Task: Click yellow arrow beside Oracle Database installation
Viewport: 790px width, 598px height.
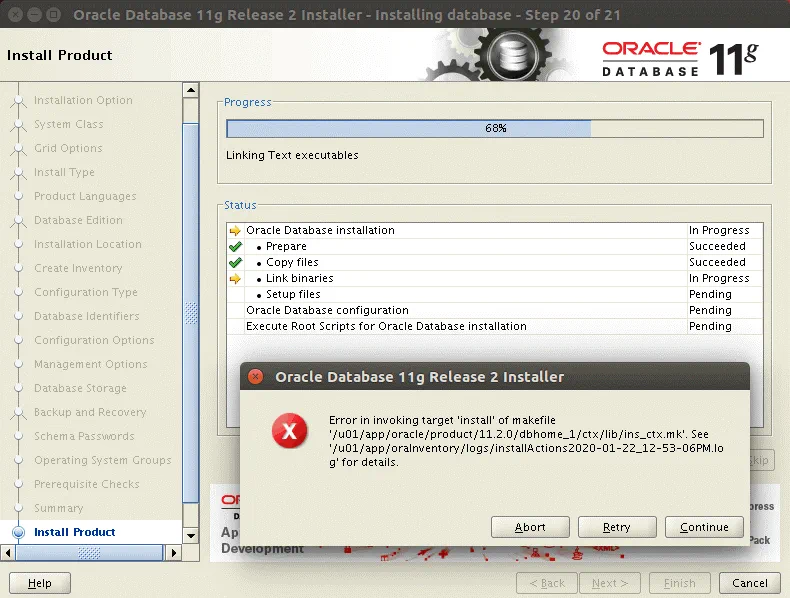Action: [x=235, y=230]
